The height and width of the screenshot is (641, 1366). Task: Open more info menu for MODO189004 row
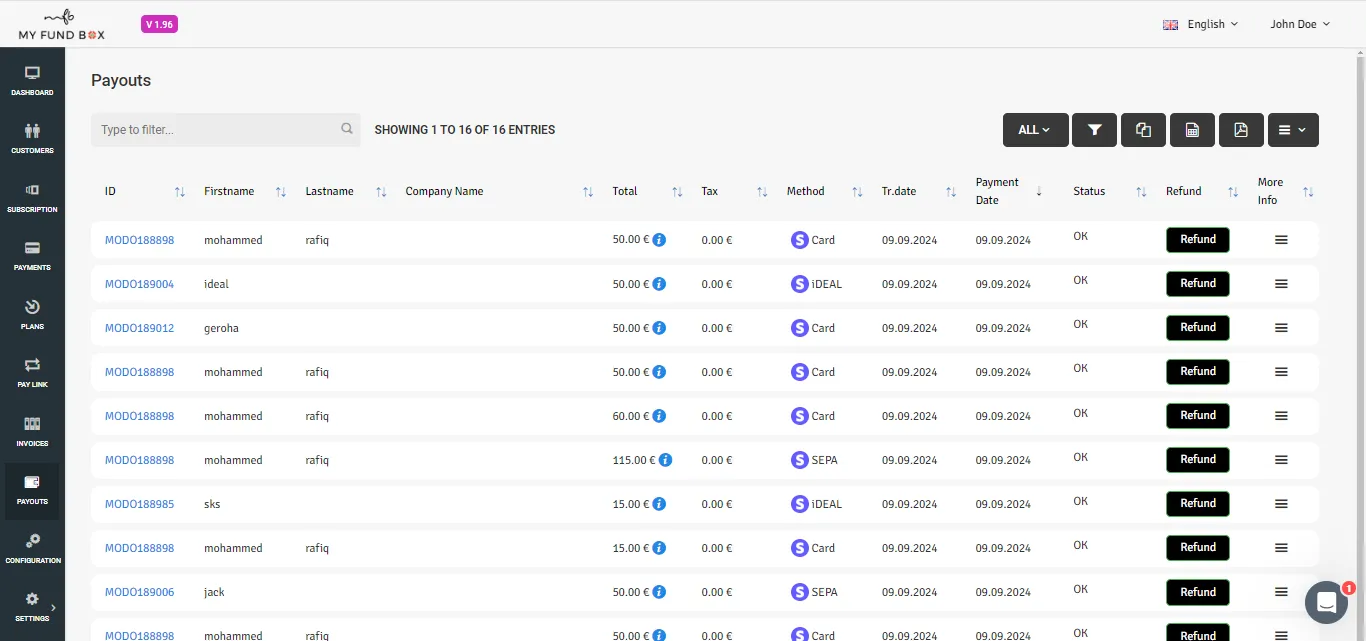(1281, 284)
